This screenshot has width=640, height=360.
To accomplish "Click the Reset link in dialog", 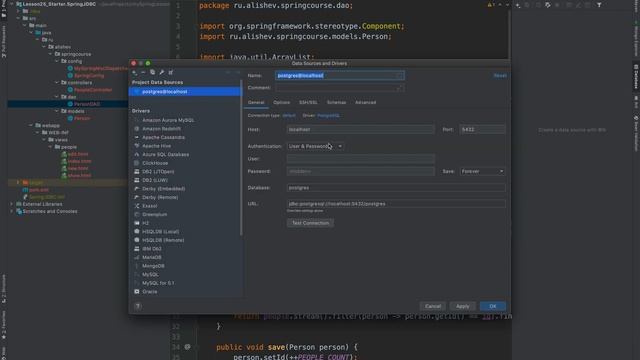I will (500, 76).
